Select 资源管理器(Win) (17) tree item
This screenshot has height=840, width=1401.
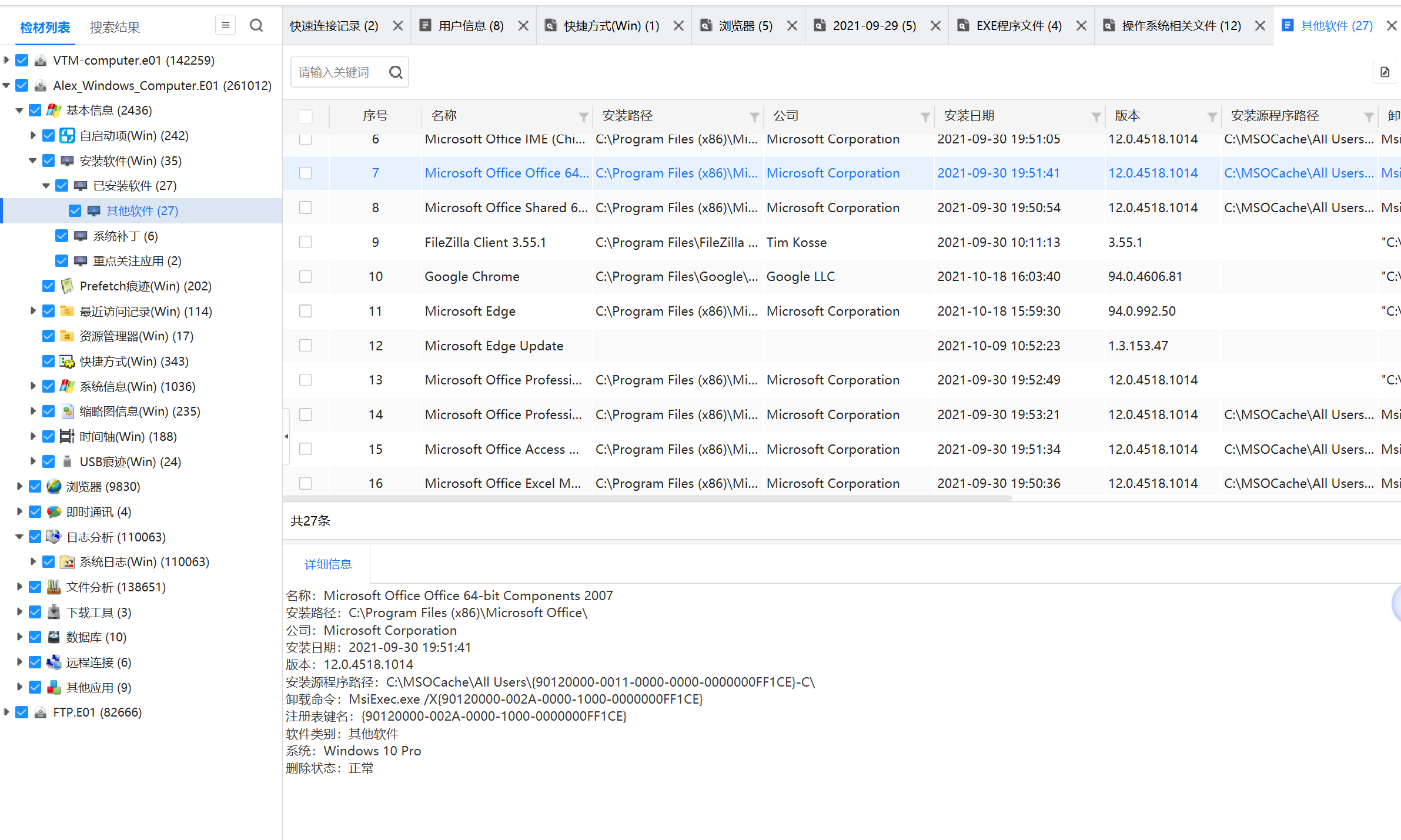(136, 336)
